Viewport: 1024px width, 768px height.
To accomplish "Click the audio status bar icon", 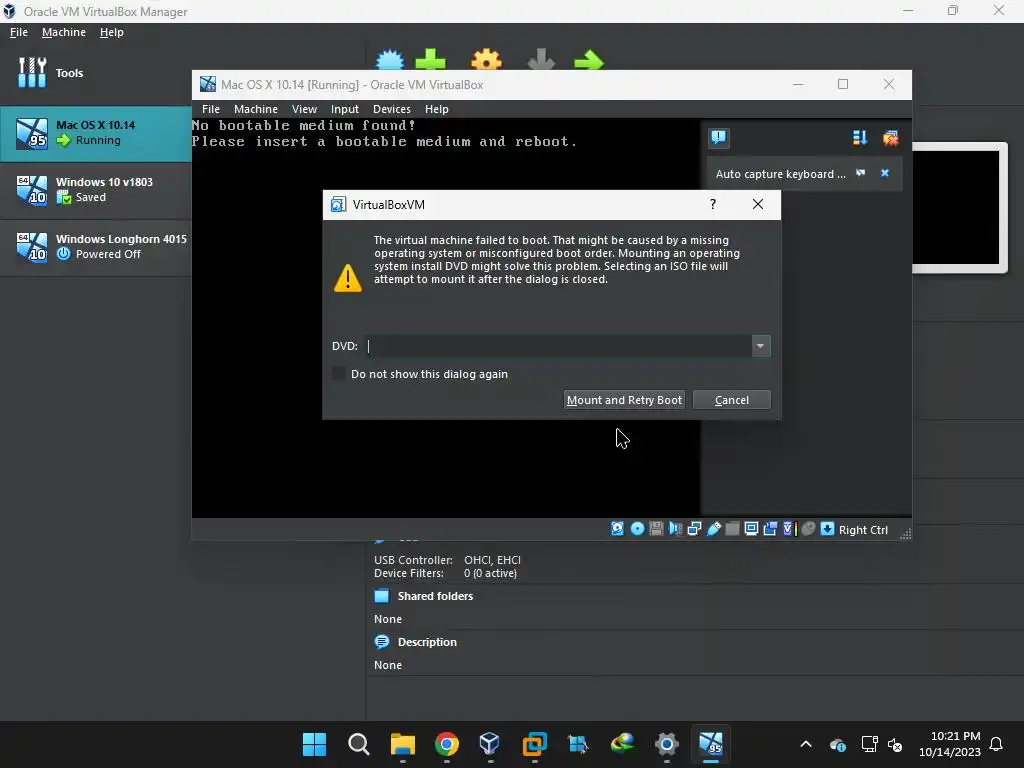I will click(x=675, y=529).
